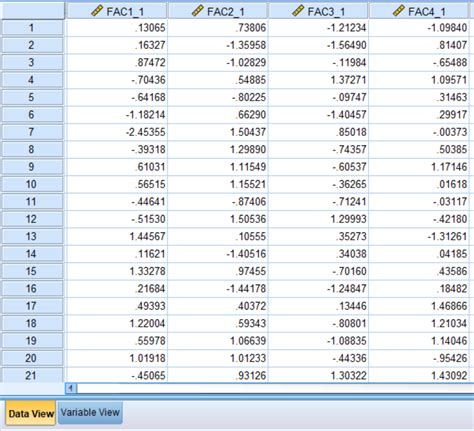Click cell value -.00373
The height and width of the screenshot is (431, 474).
click(419, 132)
